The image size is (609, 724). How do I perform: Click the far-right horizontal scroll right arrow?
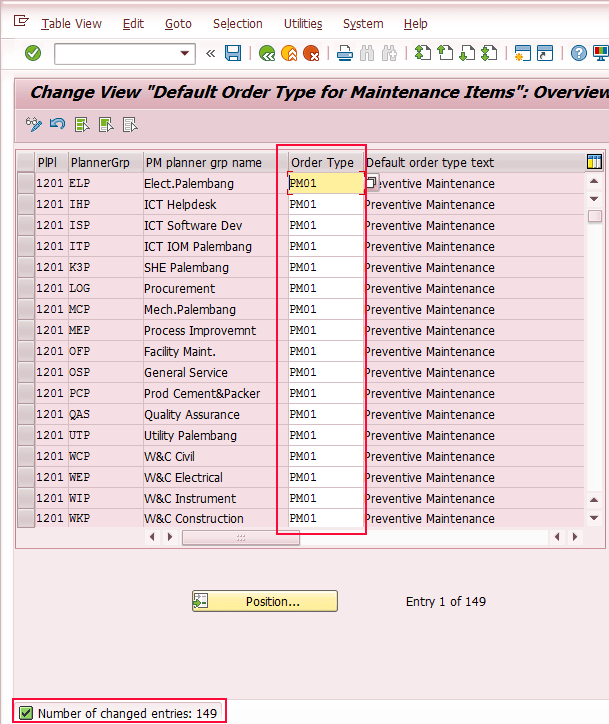pyautogui.click(x=575, y=537)
